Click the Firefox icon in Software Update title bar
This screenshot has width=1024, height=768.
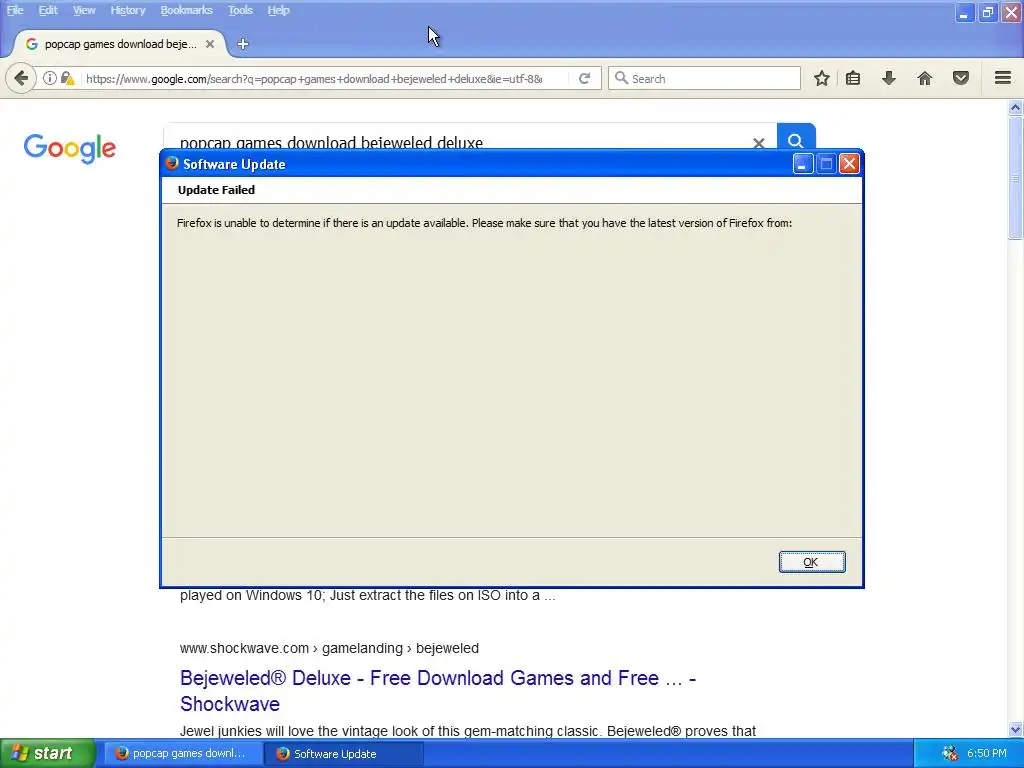172,163
